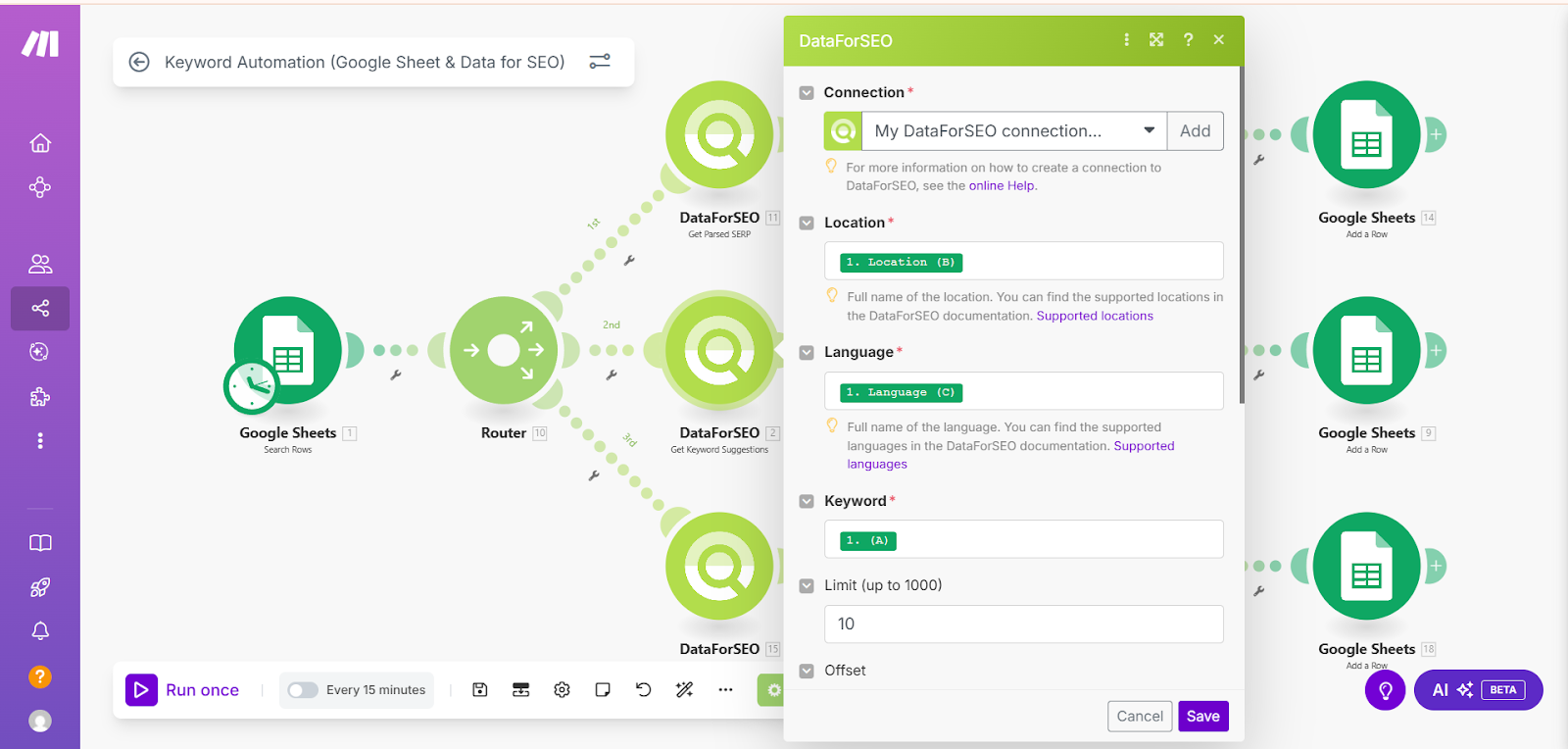Add module after the top Google Sheets 14 module
1568x749 pixels.
tap(1436, 134)
